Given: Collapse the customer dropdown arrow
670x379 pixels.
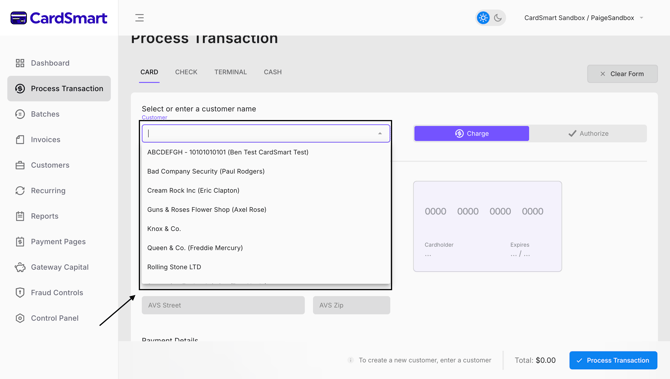Looking at the screenshot, I should pyautogui.click(x=380, y=134).
